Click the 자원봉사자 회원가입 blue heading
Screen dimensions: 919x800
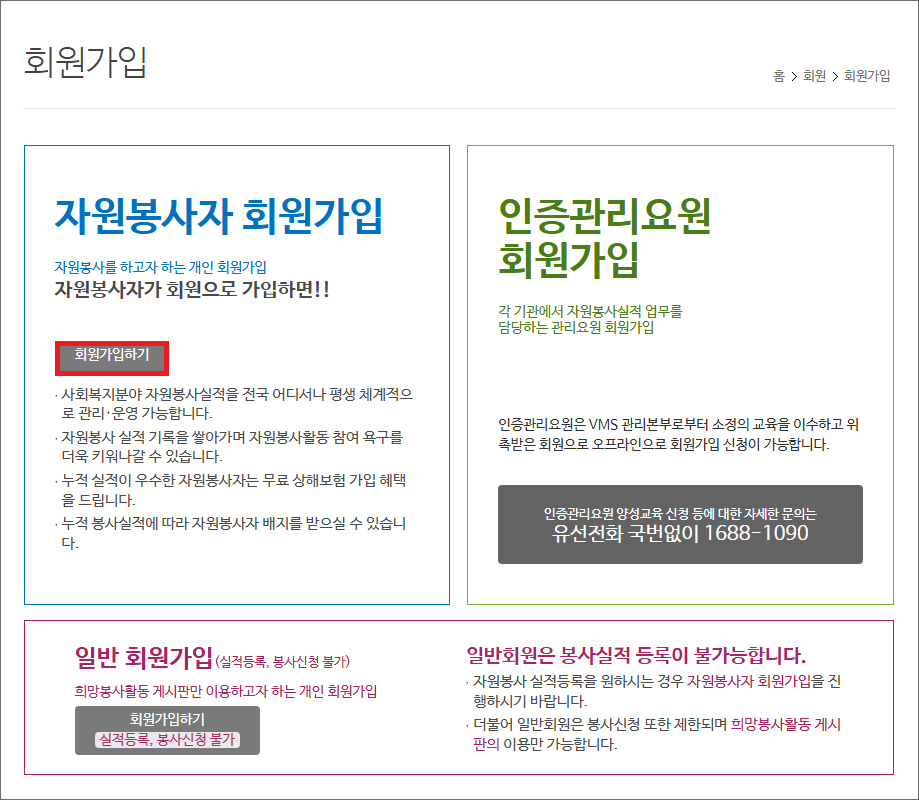click(219, 216)
